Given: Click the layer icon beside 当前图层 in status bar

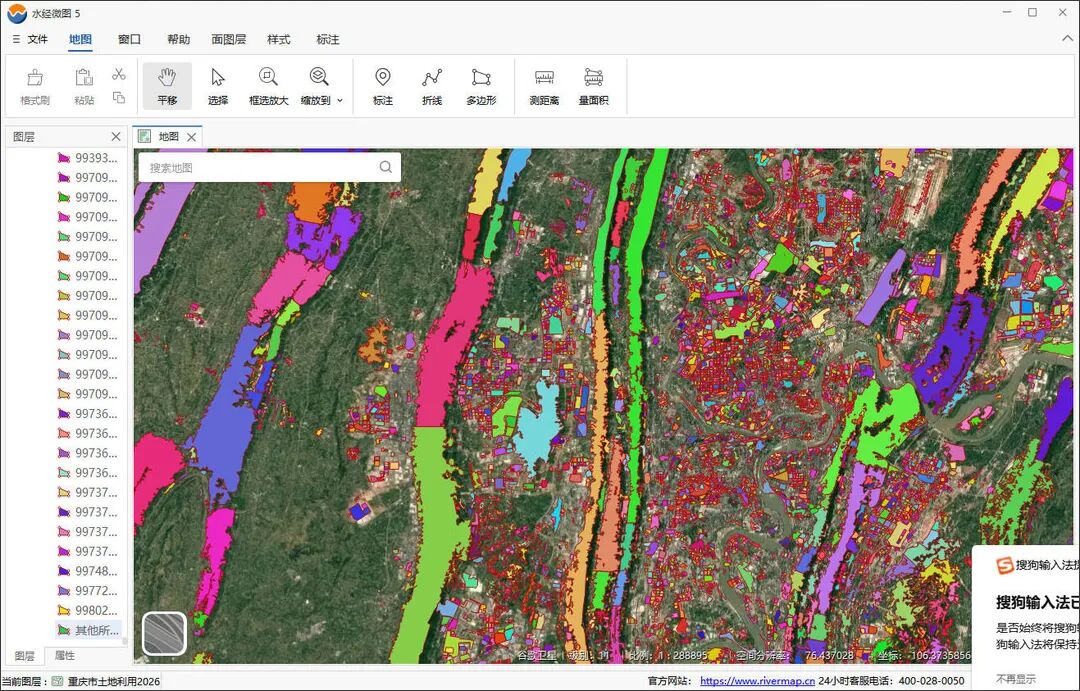Looking at the screenshot, I should click(x=58, y=681).
